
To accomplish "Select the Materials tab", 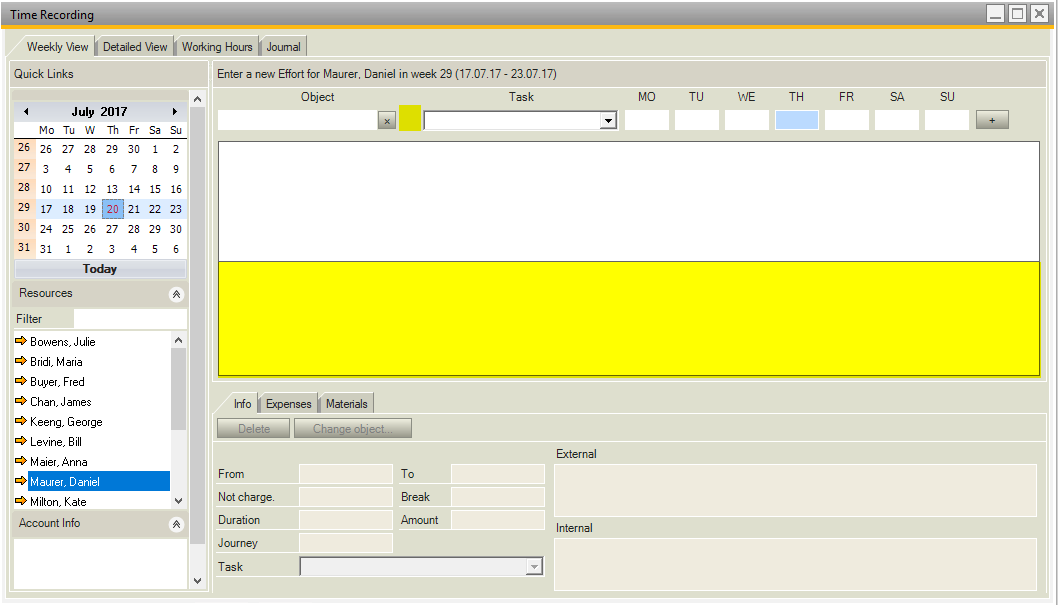I will tap(346, 403).
